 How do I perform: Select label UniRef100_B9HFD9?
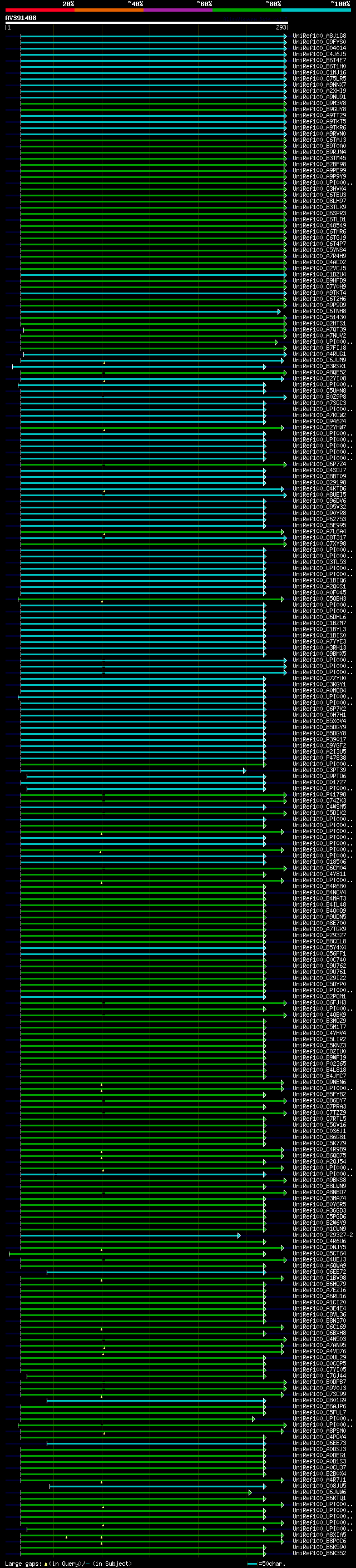click(x=319, y=280)
